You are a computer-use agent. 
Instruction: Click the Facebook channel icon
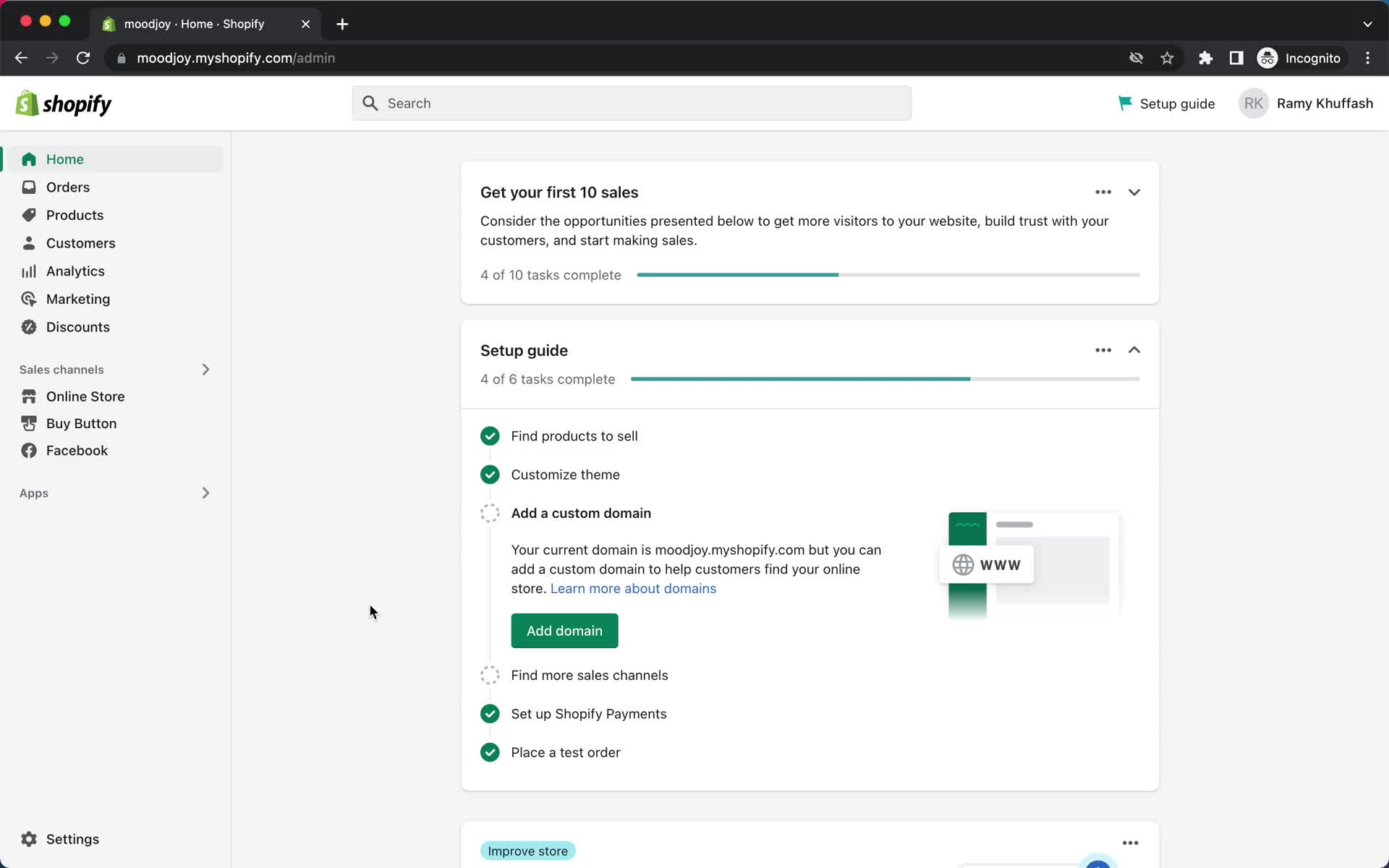pos(29,451)
